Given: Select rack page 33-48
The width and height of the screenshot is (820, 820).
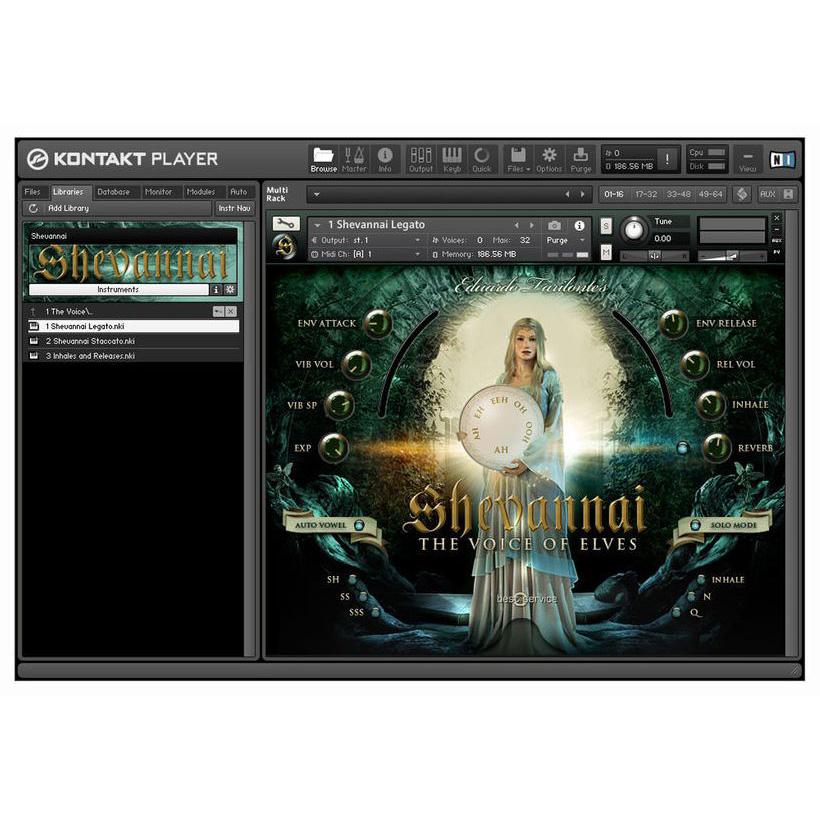Looking at the screenshot, I should click(x=679, y=194).
